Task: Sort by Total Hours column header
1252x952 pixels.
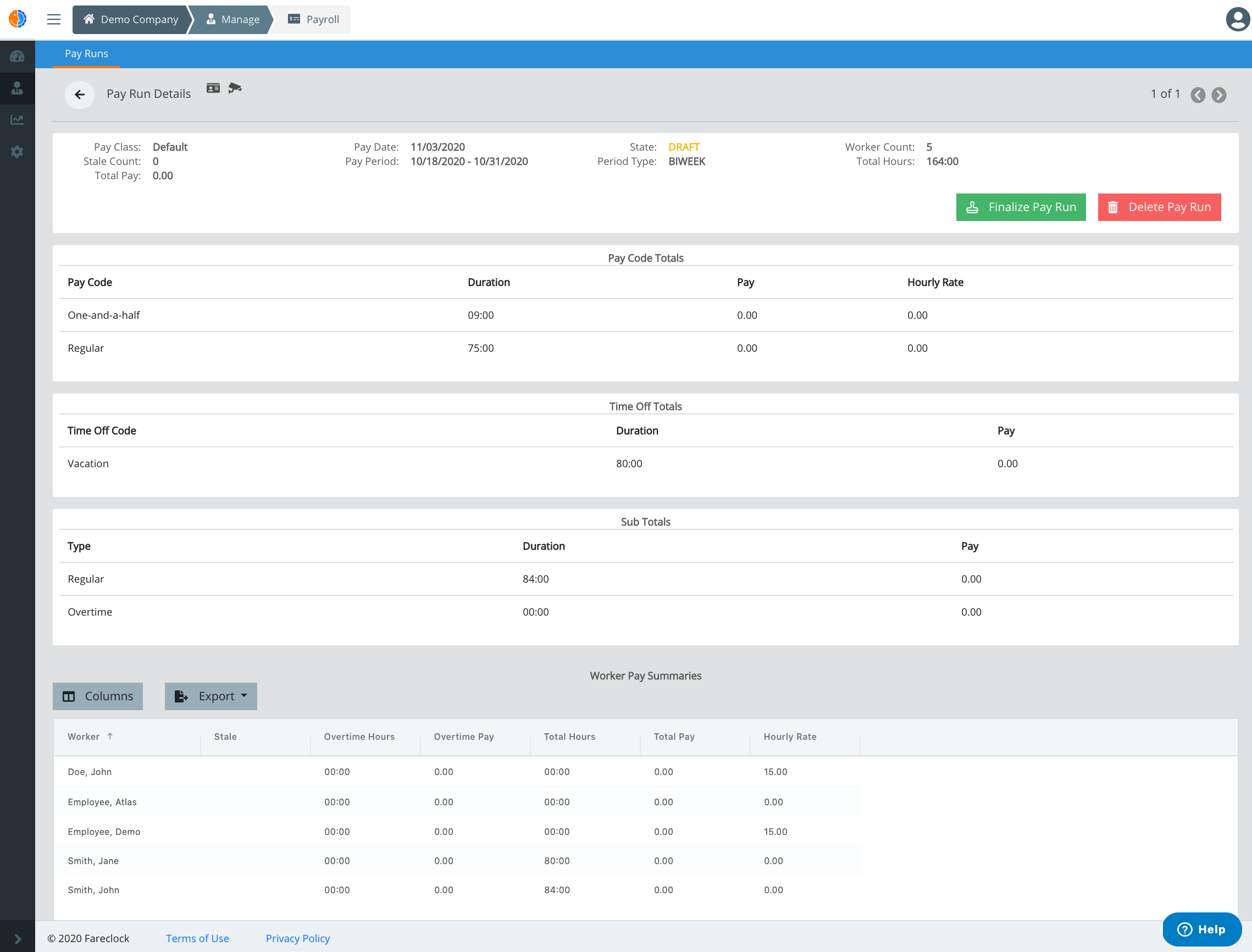Action: (x=569, y=736)
